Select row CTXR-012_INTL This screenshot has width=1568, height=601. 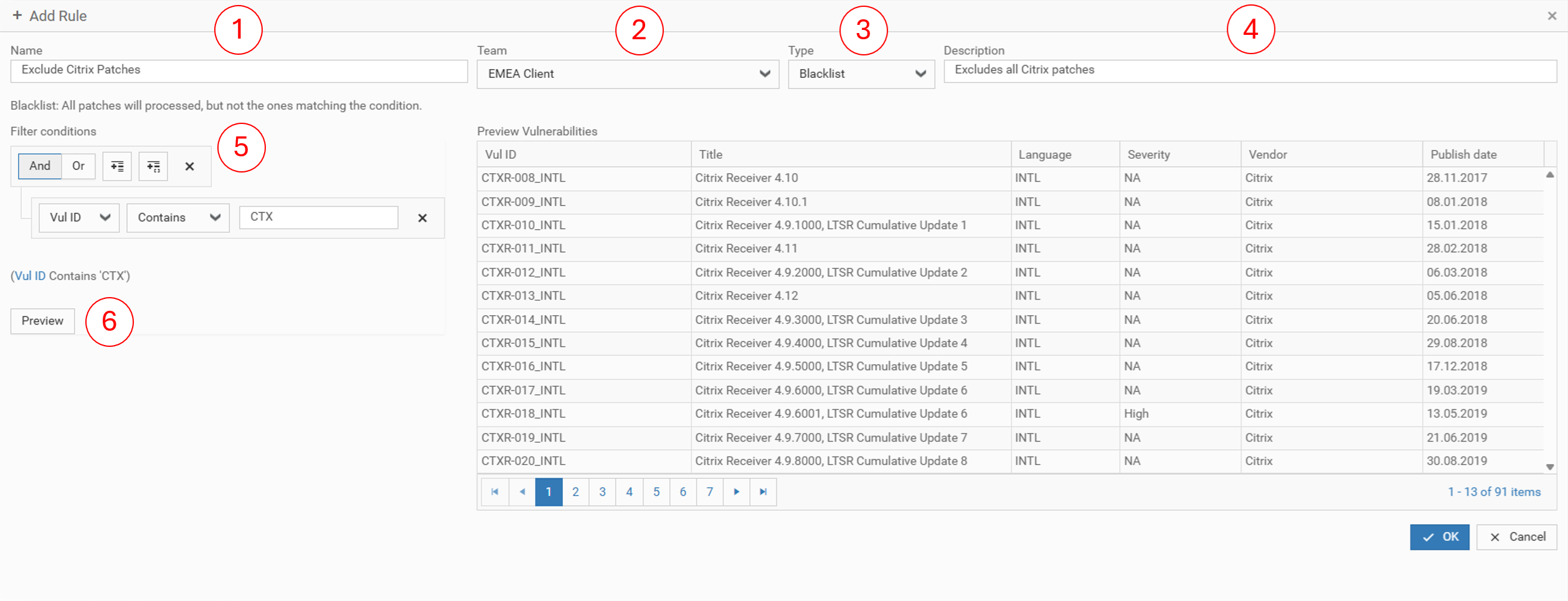pyautogui.click(x=1010, y=273)
